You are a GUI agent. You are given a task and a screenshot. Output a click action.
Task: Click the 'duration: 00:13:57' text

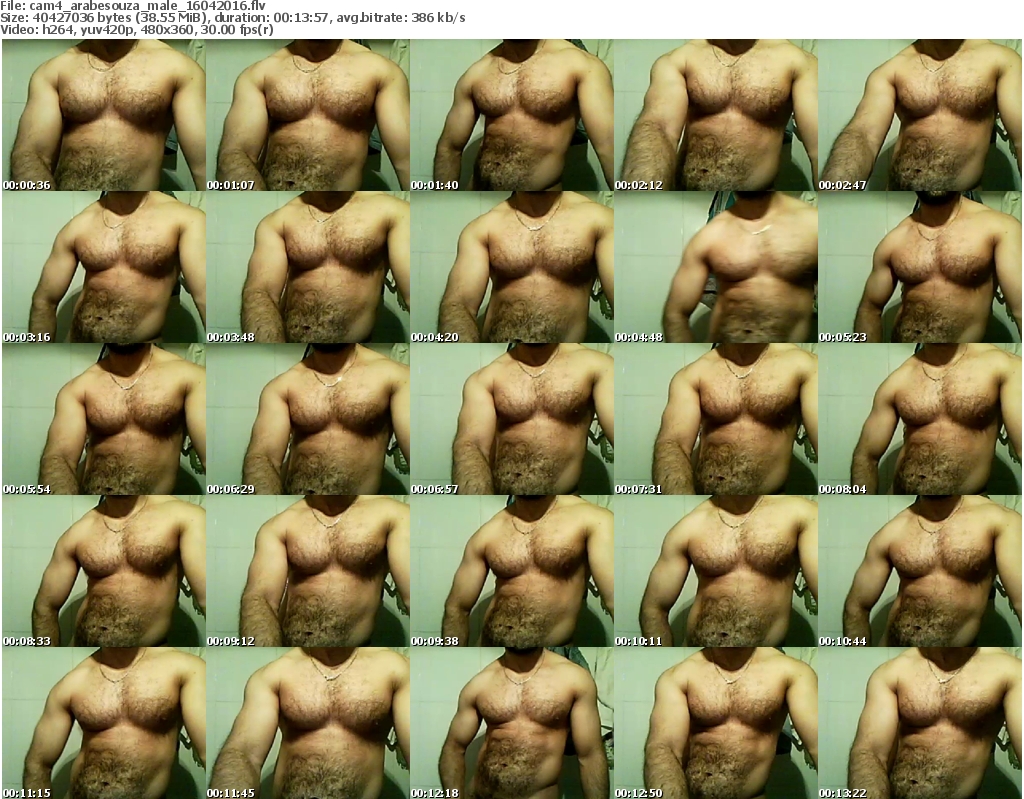point(271,18)
